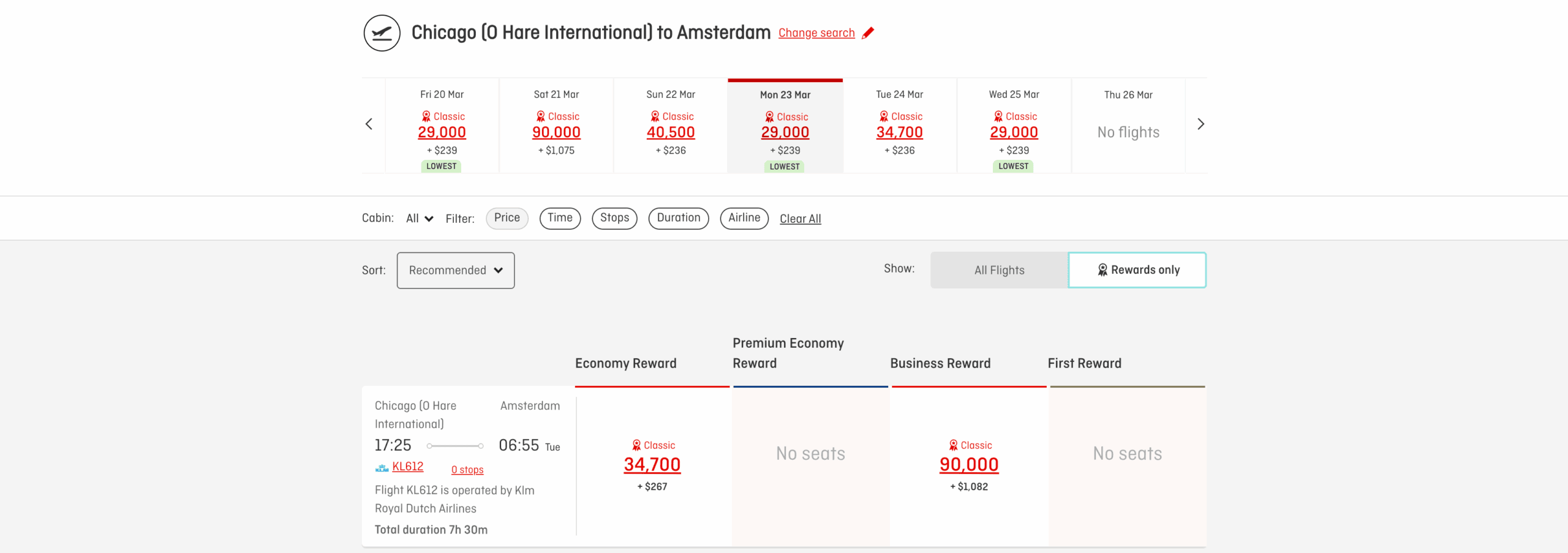
Task: Click the KLM airline logo next to KL612
Action: tap(382, 467)
